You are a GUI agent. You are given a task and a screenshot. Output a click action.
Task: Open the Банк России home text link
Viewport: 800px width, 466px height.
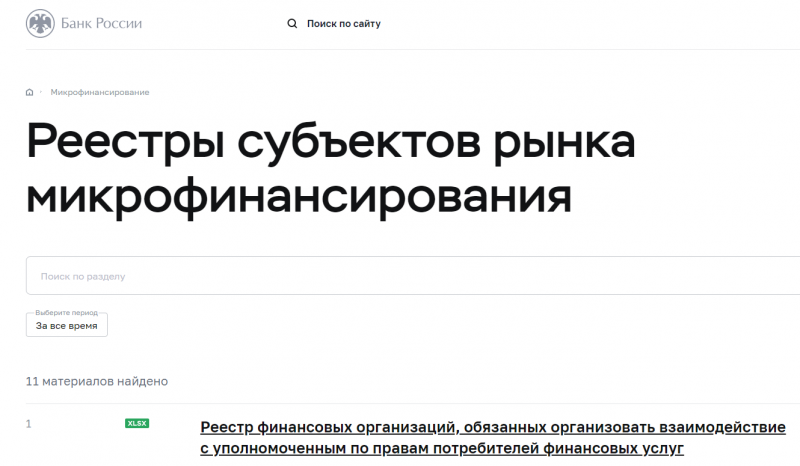point(101,23)
